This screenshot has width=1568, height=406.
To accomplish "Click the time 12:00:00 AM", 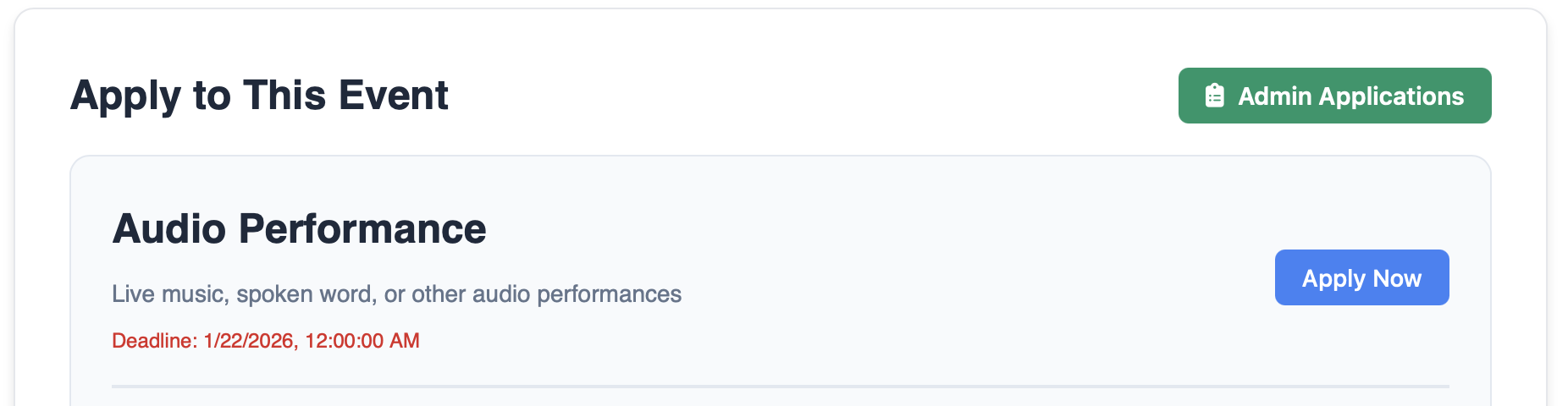I will coord(362,341).
